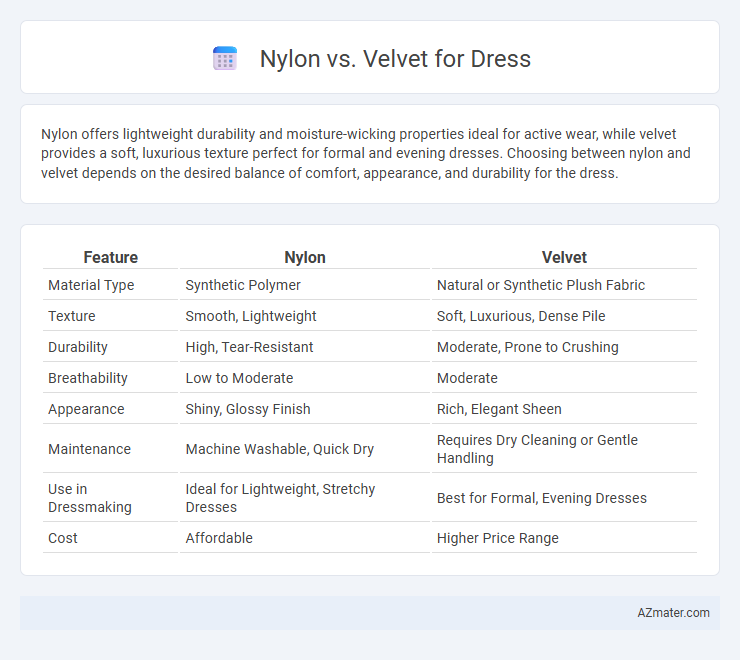This screenshot has width=740, height=660.
Task: Click the 'Nylon vs. Velvet for Dress' heading
Action: (x=395, y=59)
